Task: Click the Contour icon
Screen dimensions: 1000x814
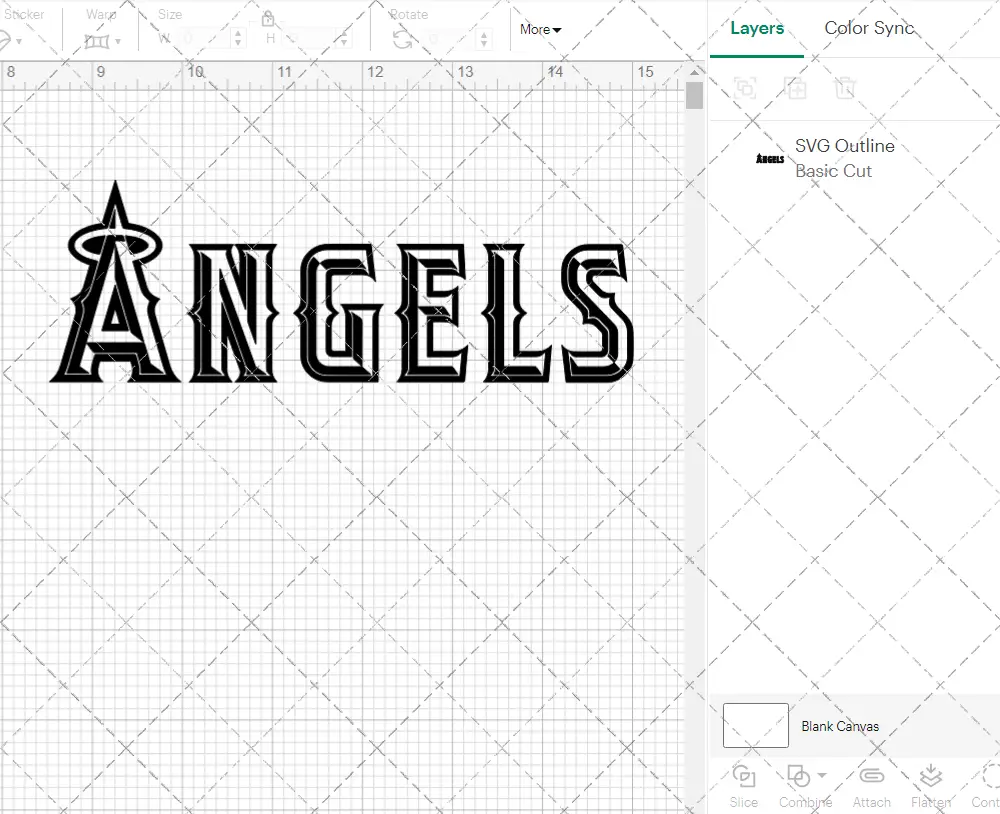Action: 988,777
